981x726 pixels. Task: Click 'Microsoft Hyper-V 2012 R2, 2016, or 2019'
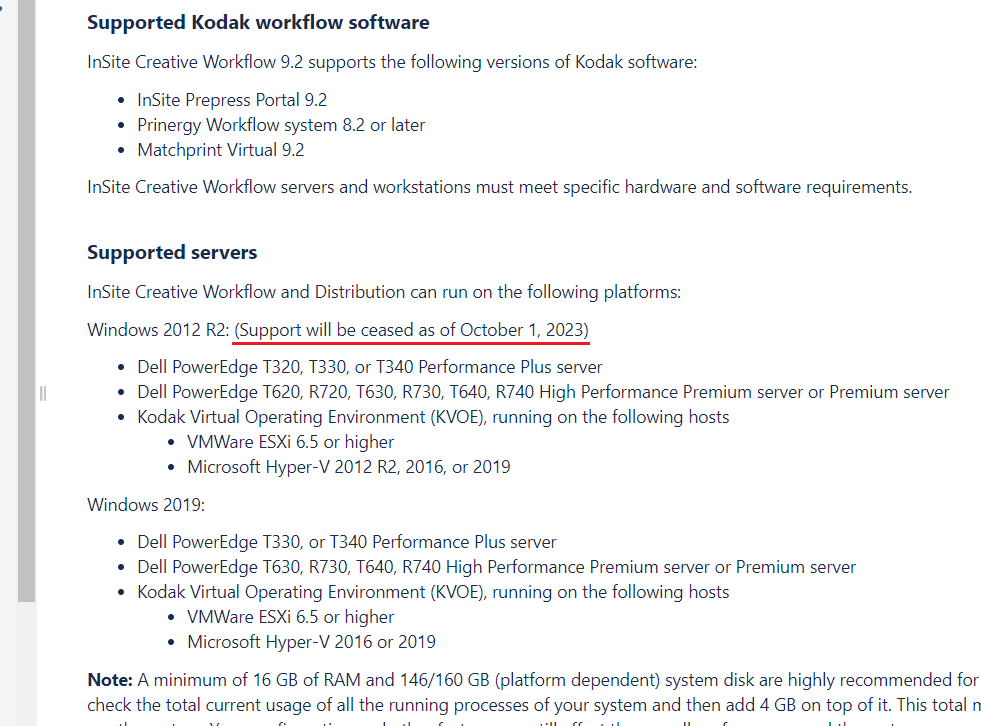click(x=348, y=467)
